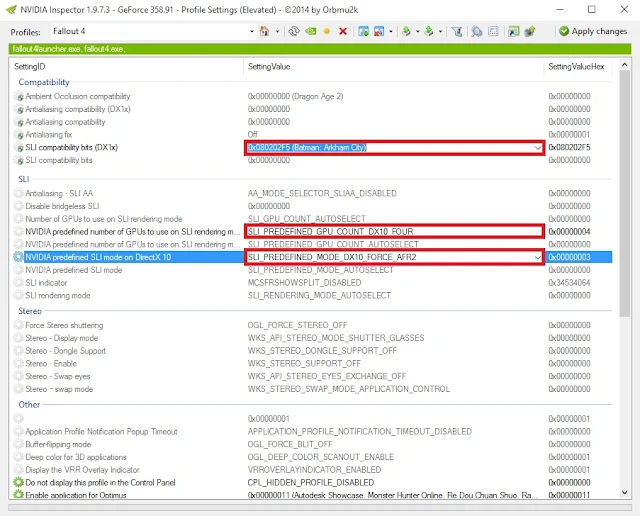Screen dimensions: 640x516
Task: Click the last toolbar icon with green arrow
Action: (530, 31)
